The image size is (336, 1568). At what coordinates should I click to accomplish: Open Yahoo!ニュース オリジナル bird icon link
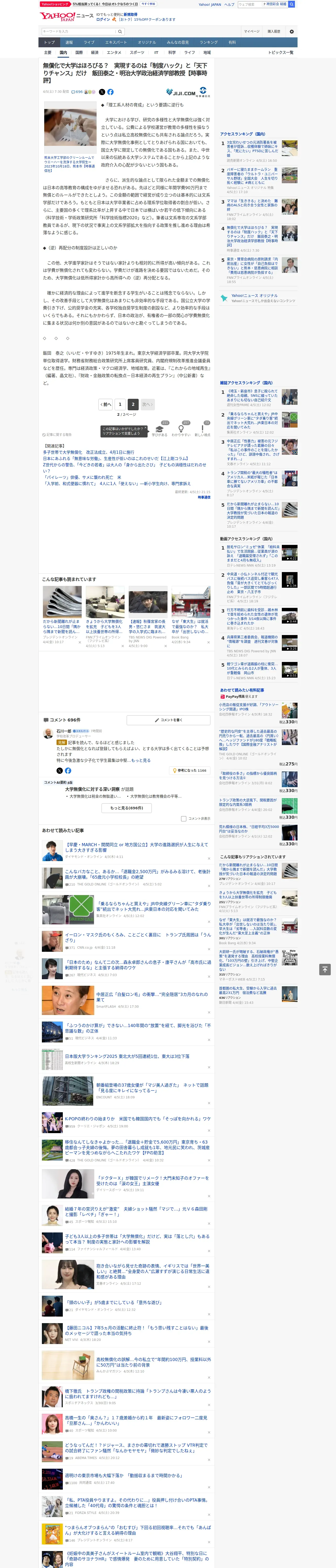coord(225,298)
